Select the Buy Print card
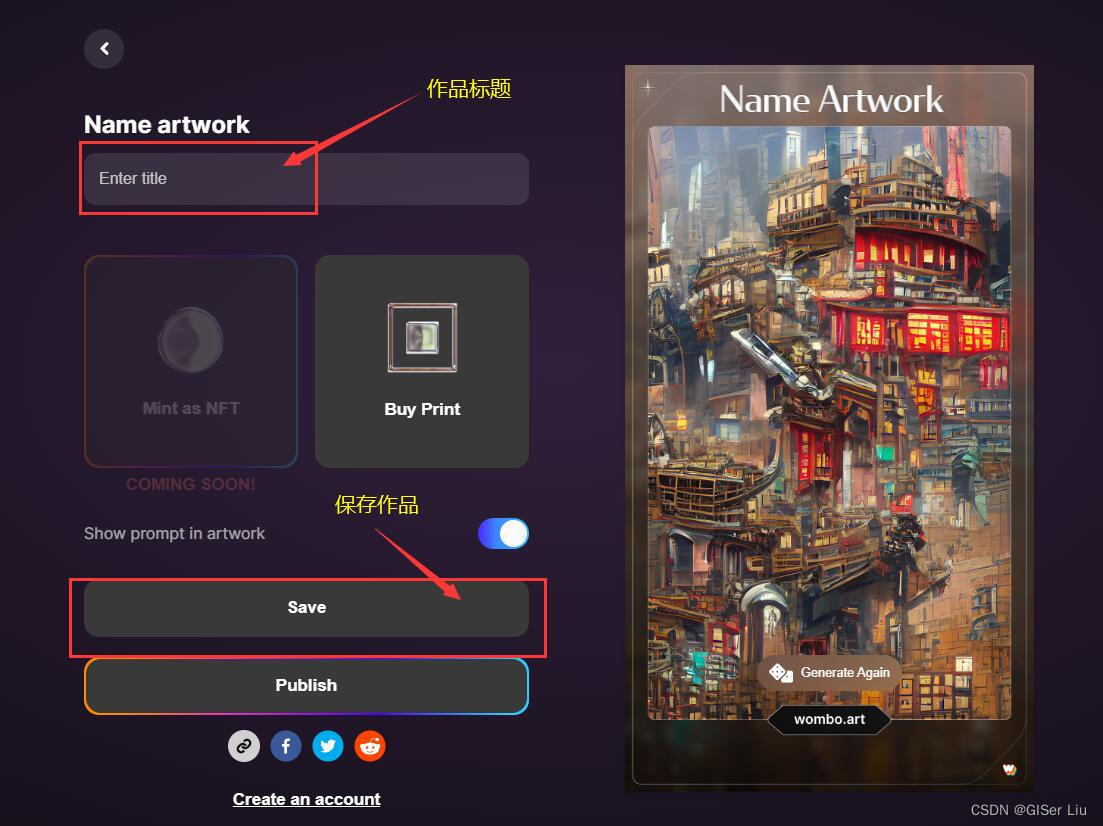This screenshot has width=1103, height=826. pos(422,361)
